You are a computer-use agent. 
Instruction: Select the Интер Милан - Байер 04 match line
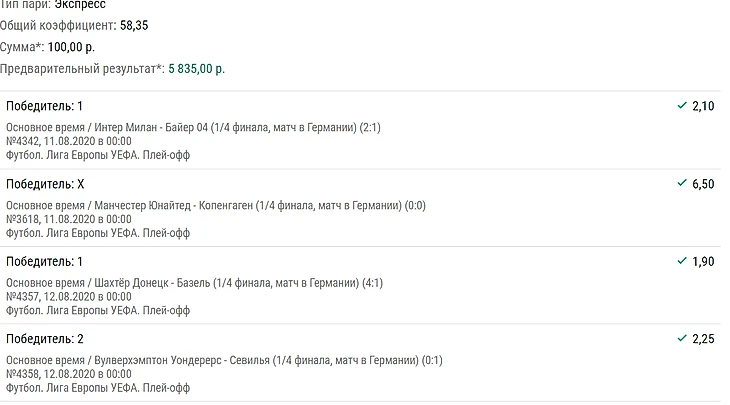[x=193, y=127]
